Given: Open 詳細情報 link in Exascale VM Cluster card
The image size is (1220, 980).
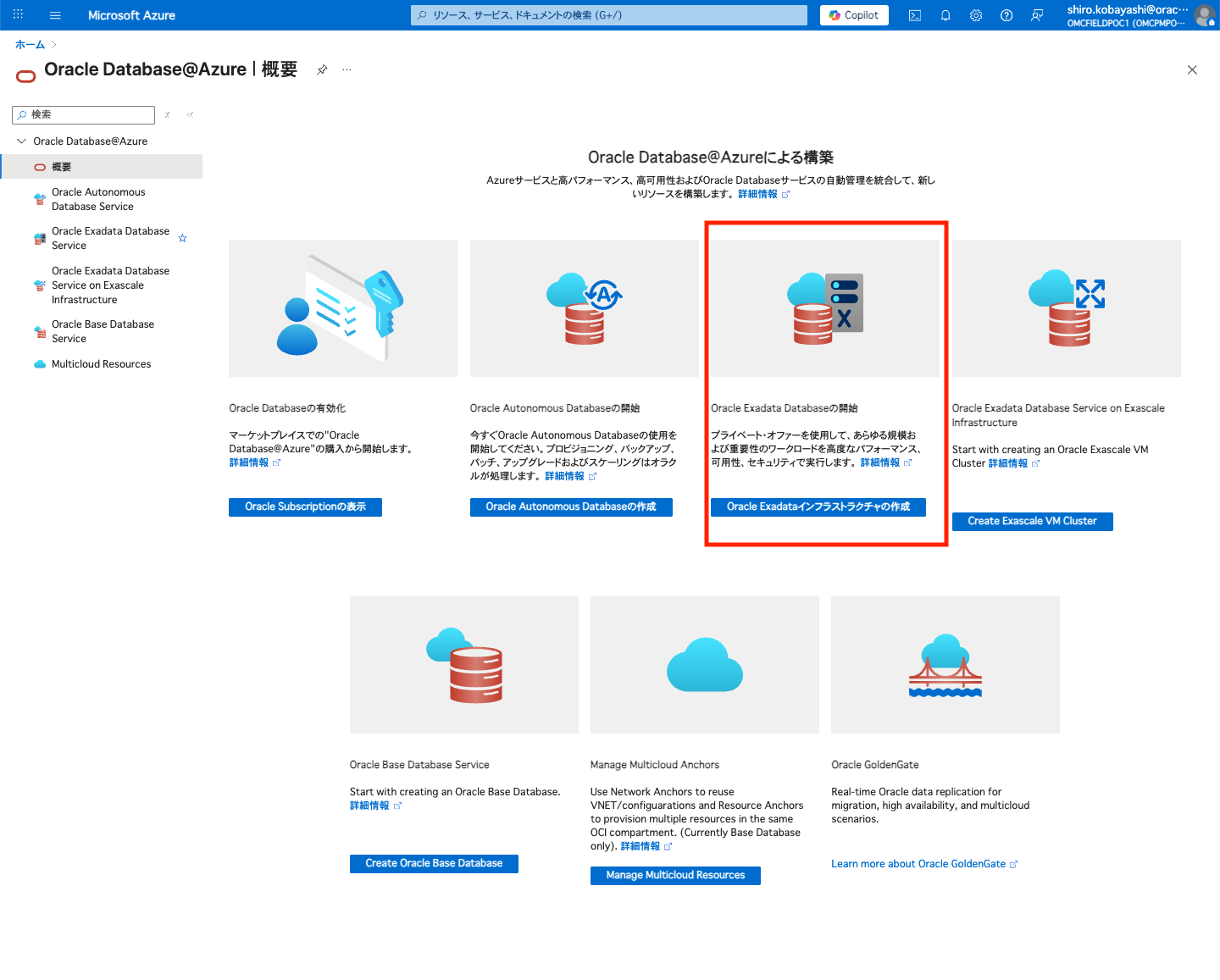Looking at the screenshot, I should (x=1013, y=463).
